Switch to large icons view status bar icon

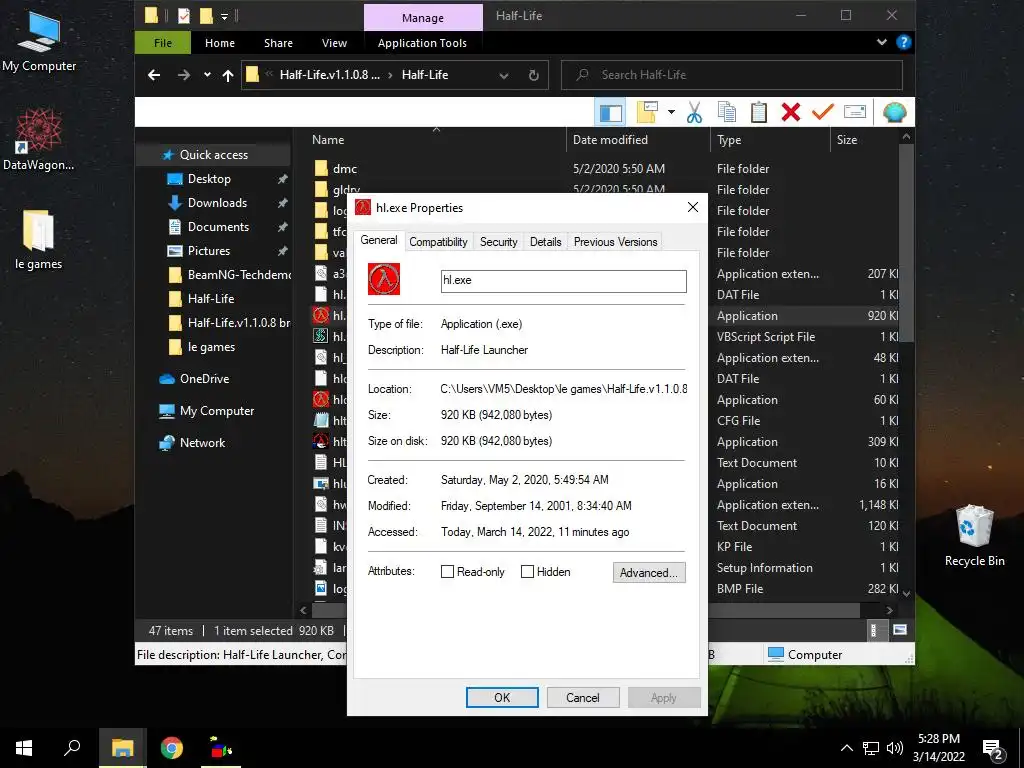click(x=900, y=630)
